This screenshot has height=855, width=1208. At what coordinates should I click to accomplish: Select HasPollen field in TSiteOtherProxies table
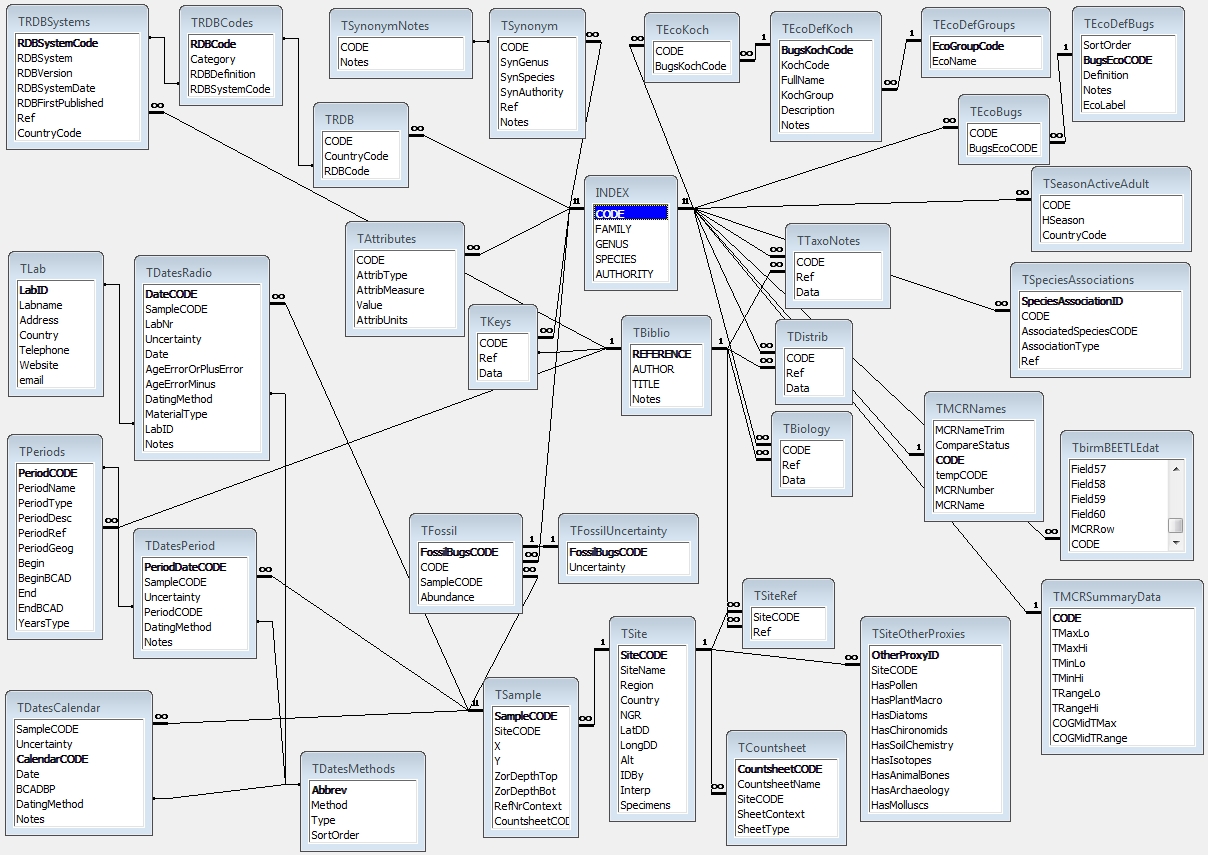pyautogui.click(x=894, y=685)
